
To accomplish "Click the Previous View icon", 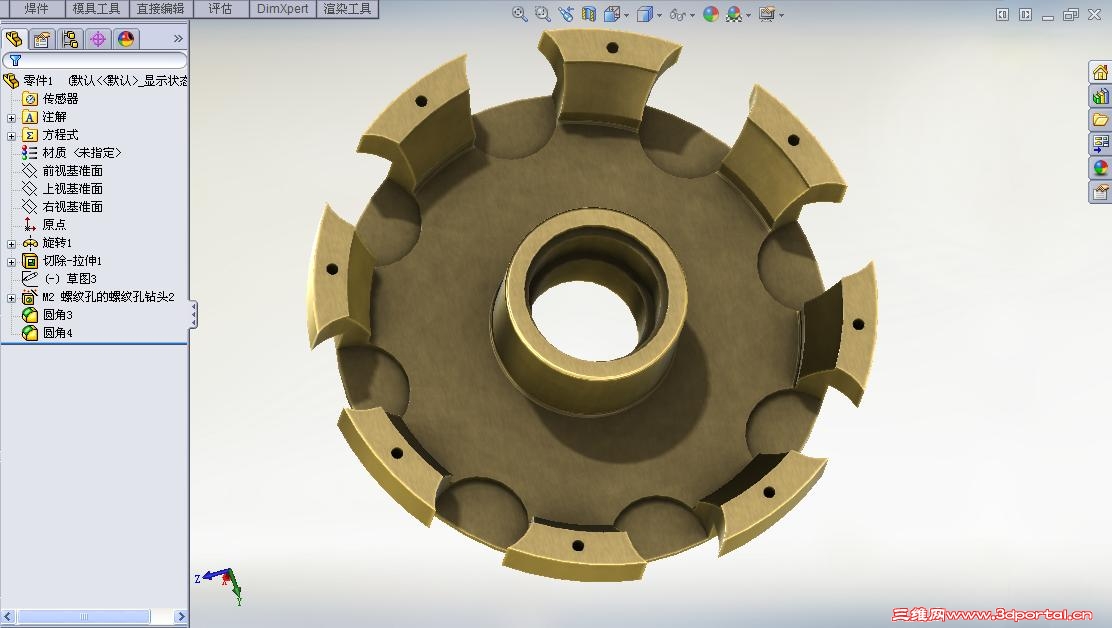I will click(566, 14).
